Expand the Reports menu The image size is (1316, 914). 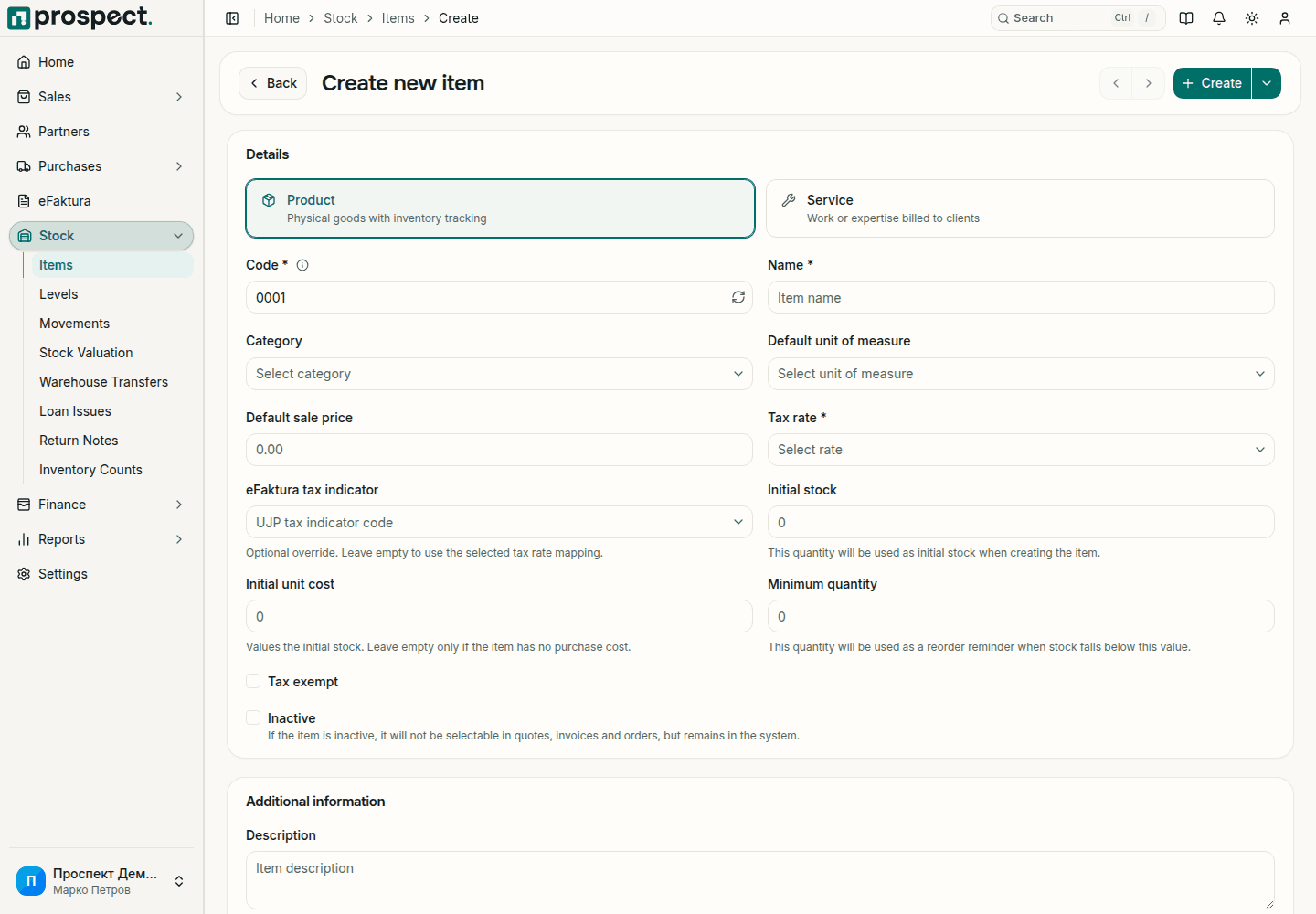[x=101, y=539]
